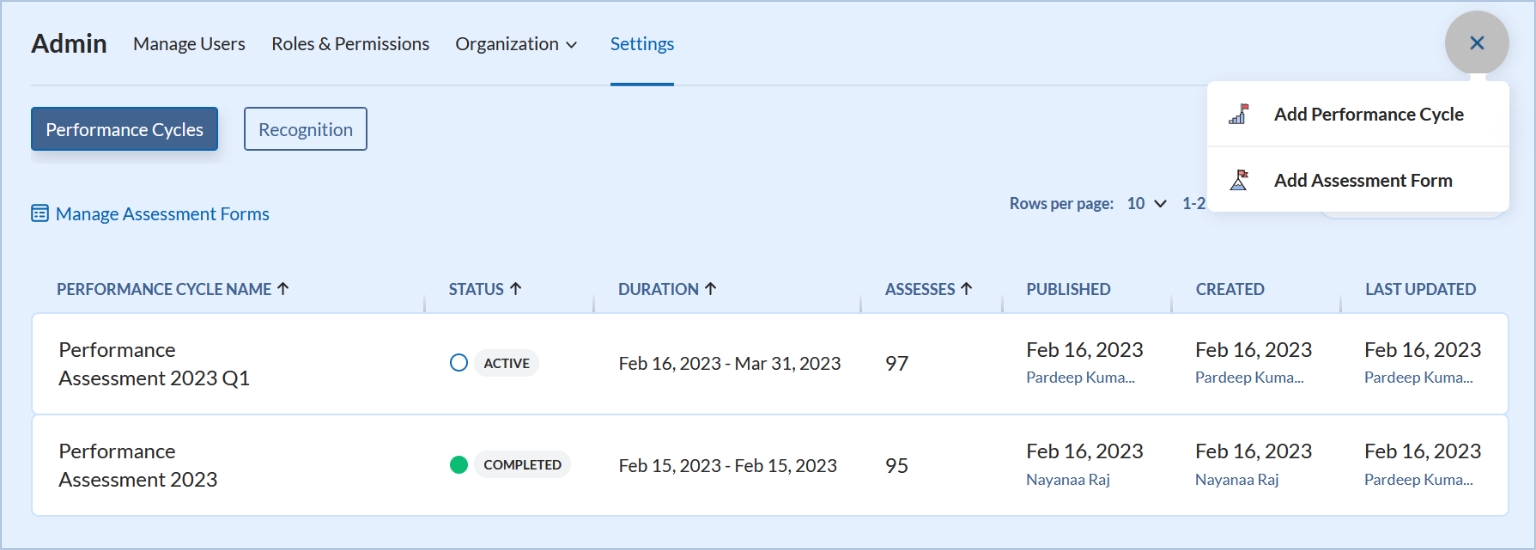Sort by Performance Cycle Name arrow
The width and height of the screenshot is (1536, 550).
[283, 289]
